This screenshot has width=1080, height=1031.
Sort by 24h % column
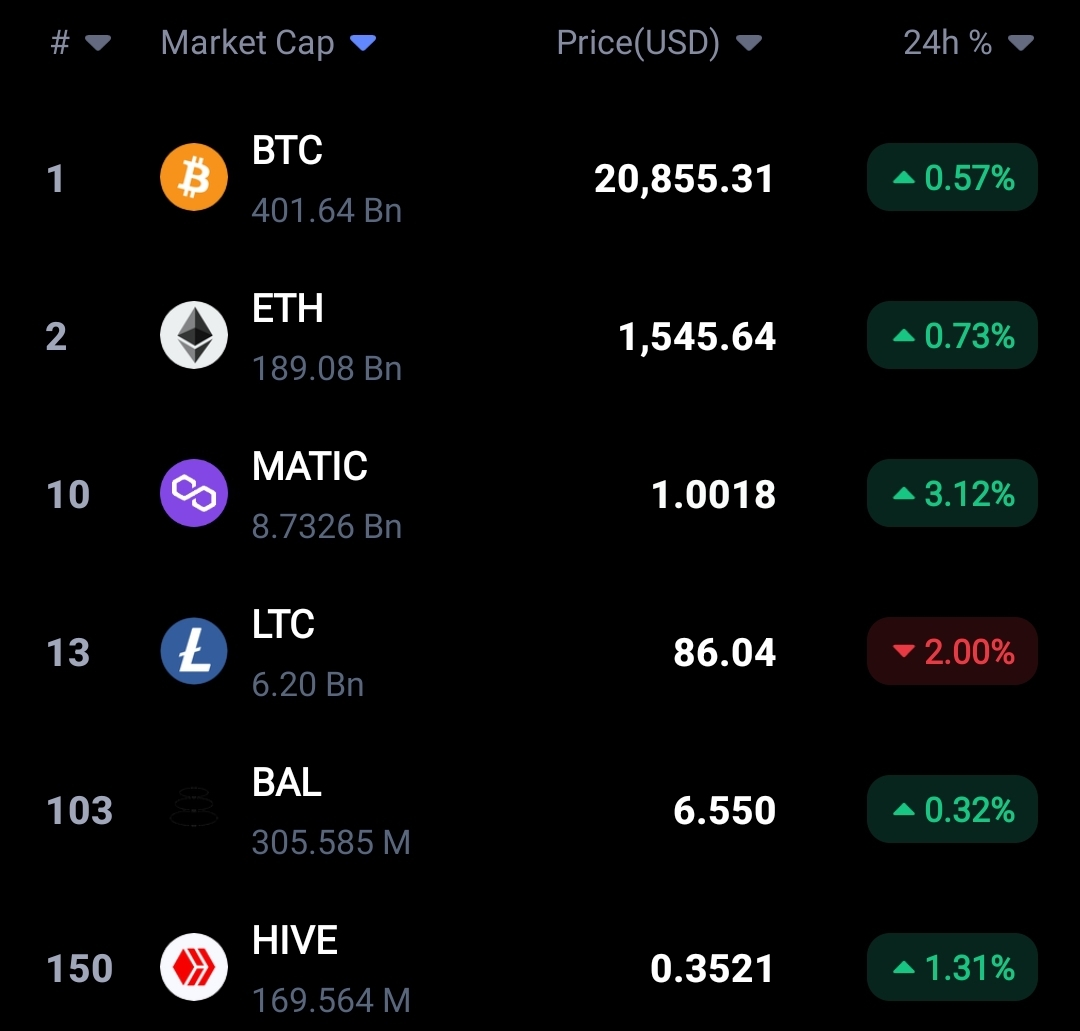coord(967,43)
